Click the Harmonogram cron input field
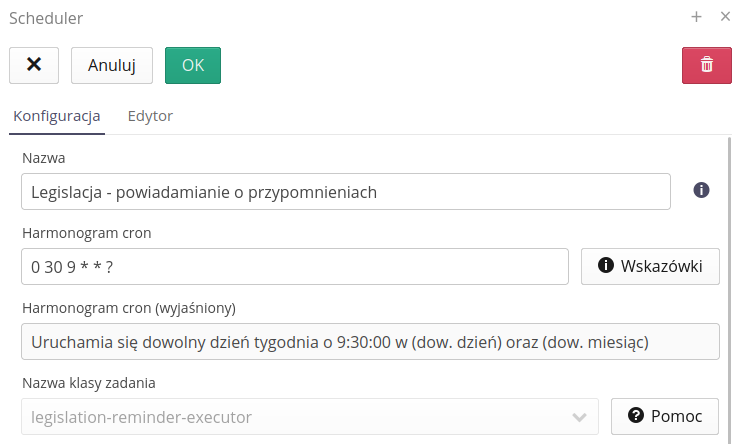This screenshot has width=735, height=444. coord(294,267)
